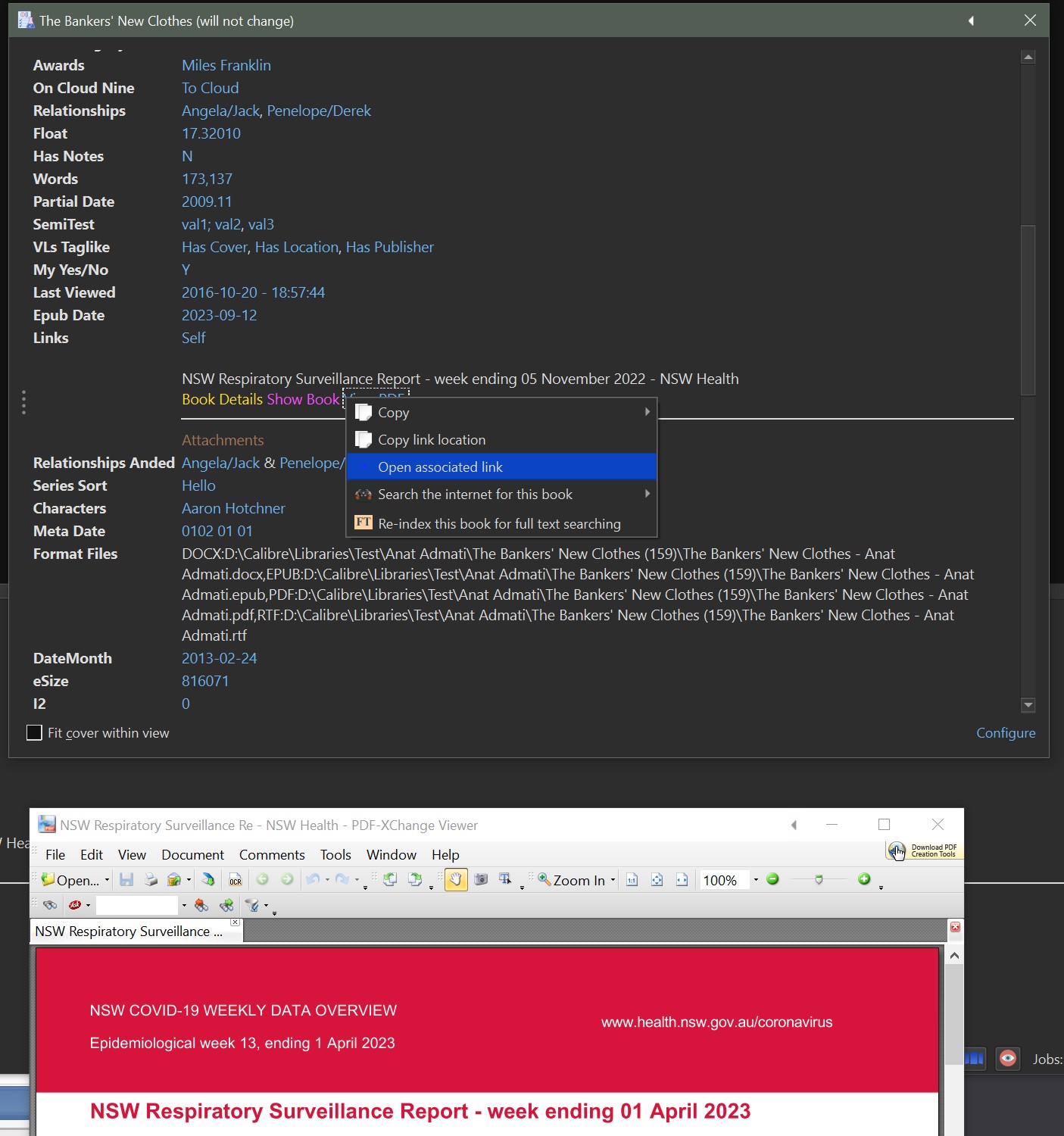Find previous match with binoculars back icon
The width and height of the screenshot is (1064, 1136).
point(201,905)
